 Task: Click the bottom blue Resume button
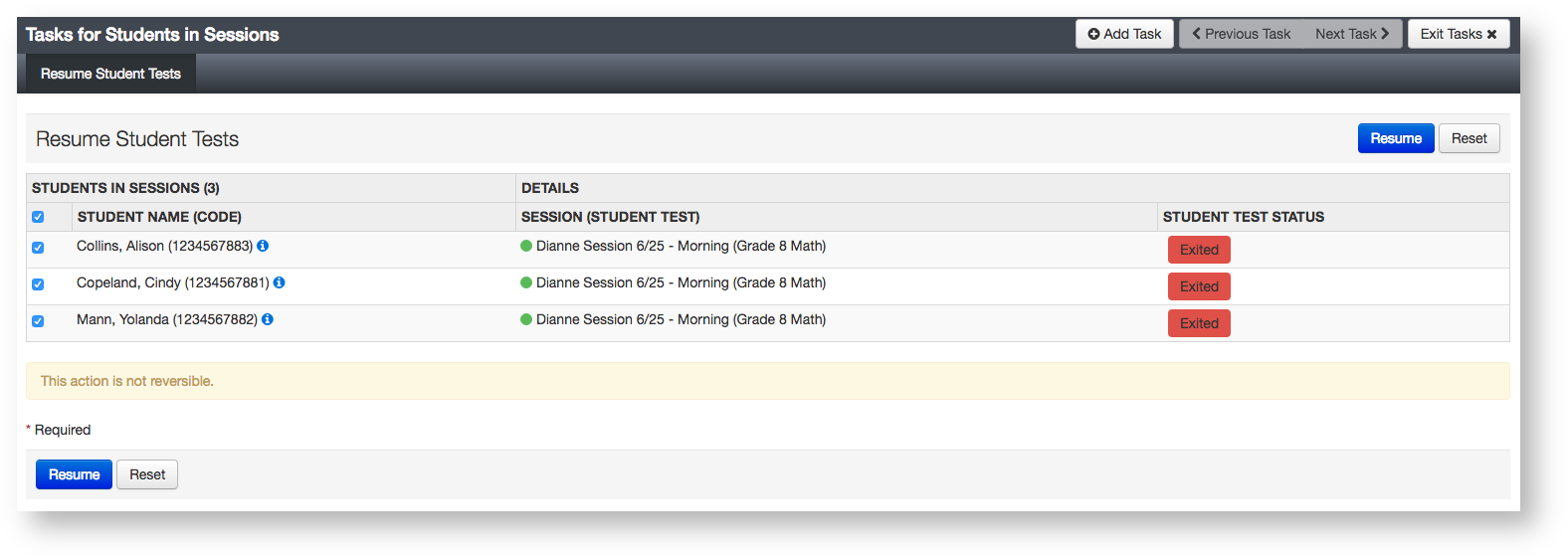pyautogui.click(x=74, y=474)
